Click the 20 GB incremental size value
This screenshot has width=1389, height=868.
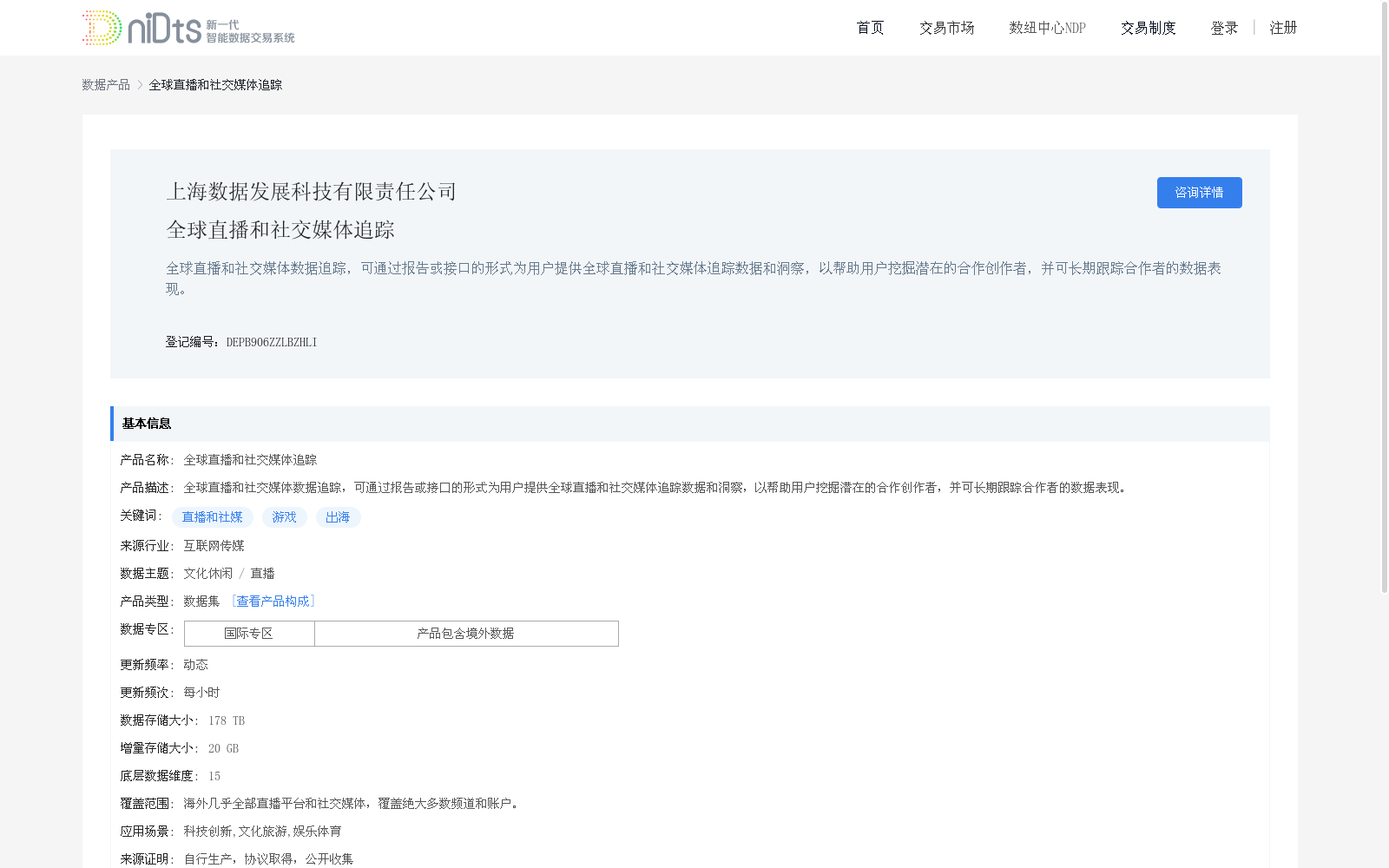click(223, 748)
